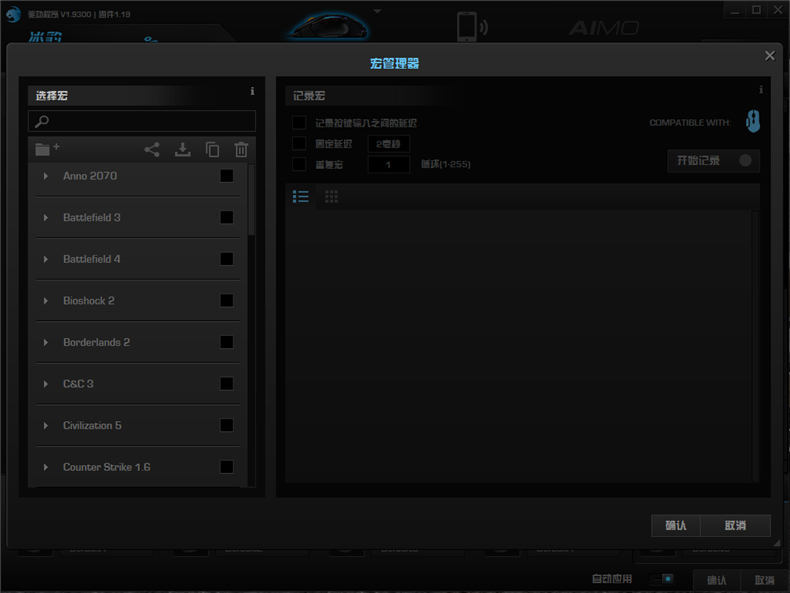
Task: Close the macro manager dialog
Action: point(769,56)
